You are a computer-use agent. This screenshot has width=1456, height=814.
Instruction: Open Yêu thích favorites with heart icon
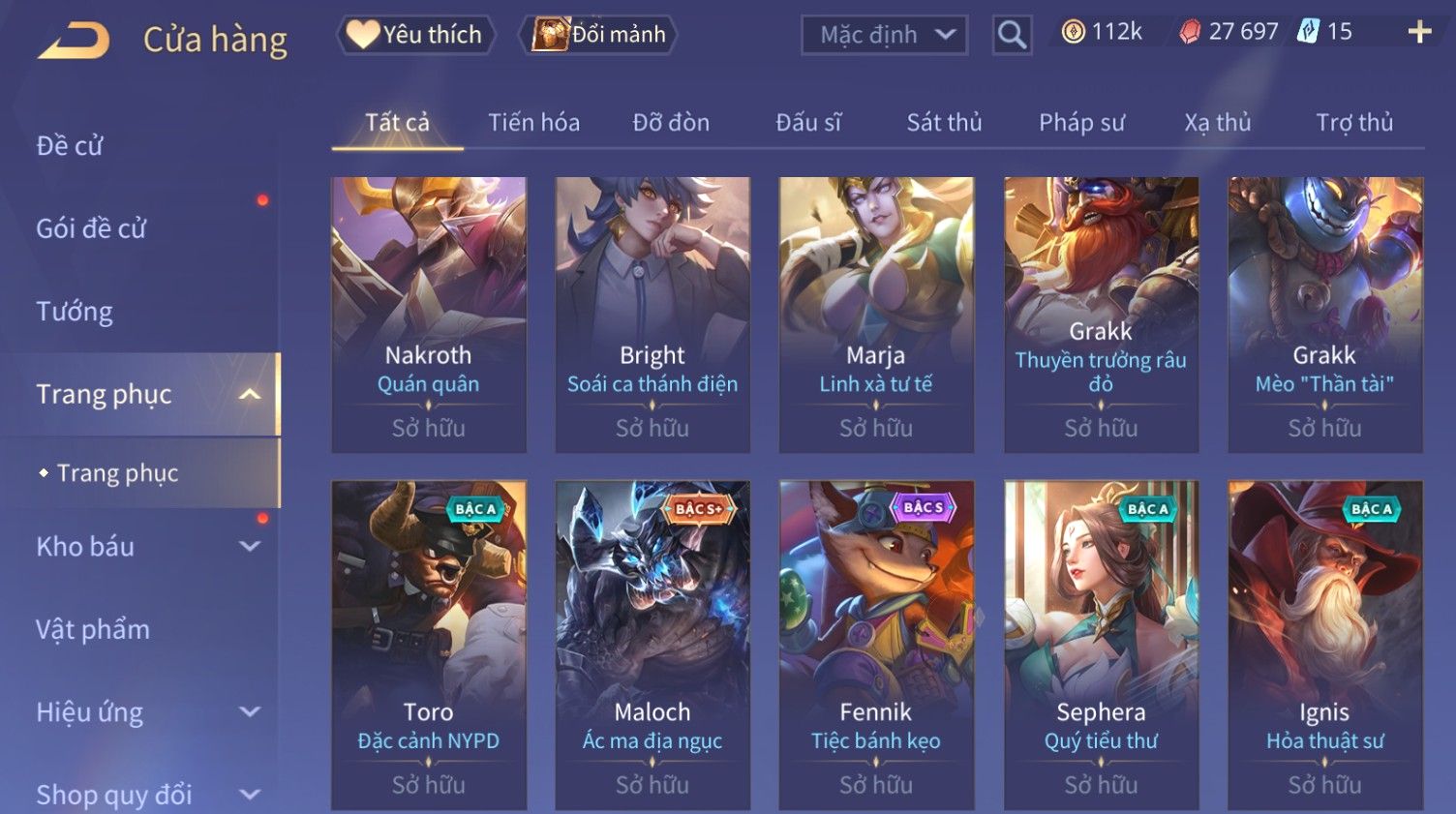coord(415,35)
